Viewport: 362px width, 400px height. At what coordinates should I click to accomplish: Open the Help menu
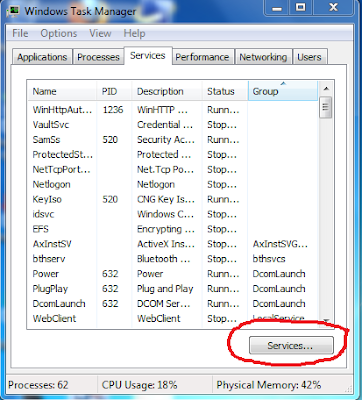pos(134,33)
